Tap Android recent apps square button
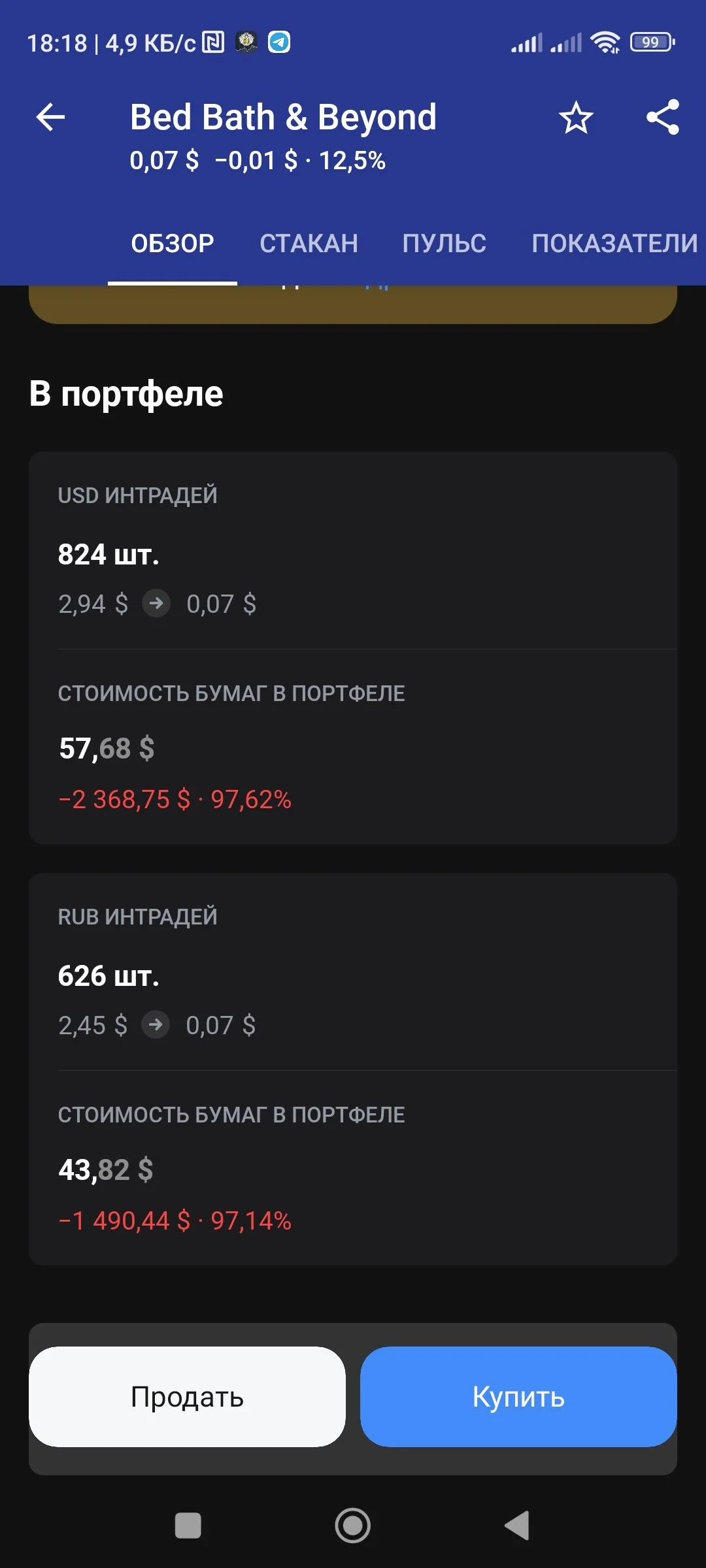 point(188,1526)
